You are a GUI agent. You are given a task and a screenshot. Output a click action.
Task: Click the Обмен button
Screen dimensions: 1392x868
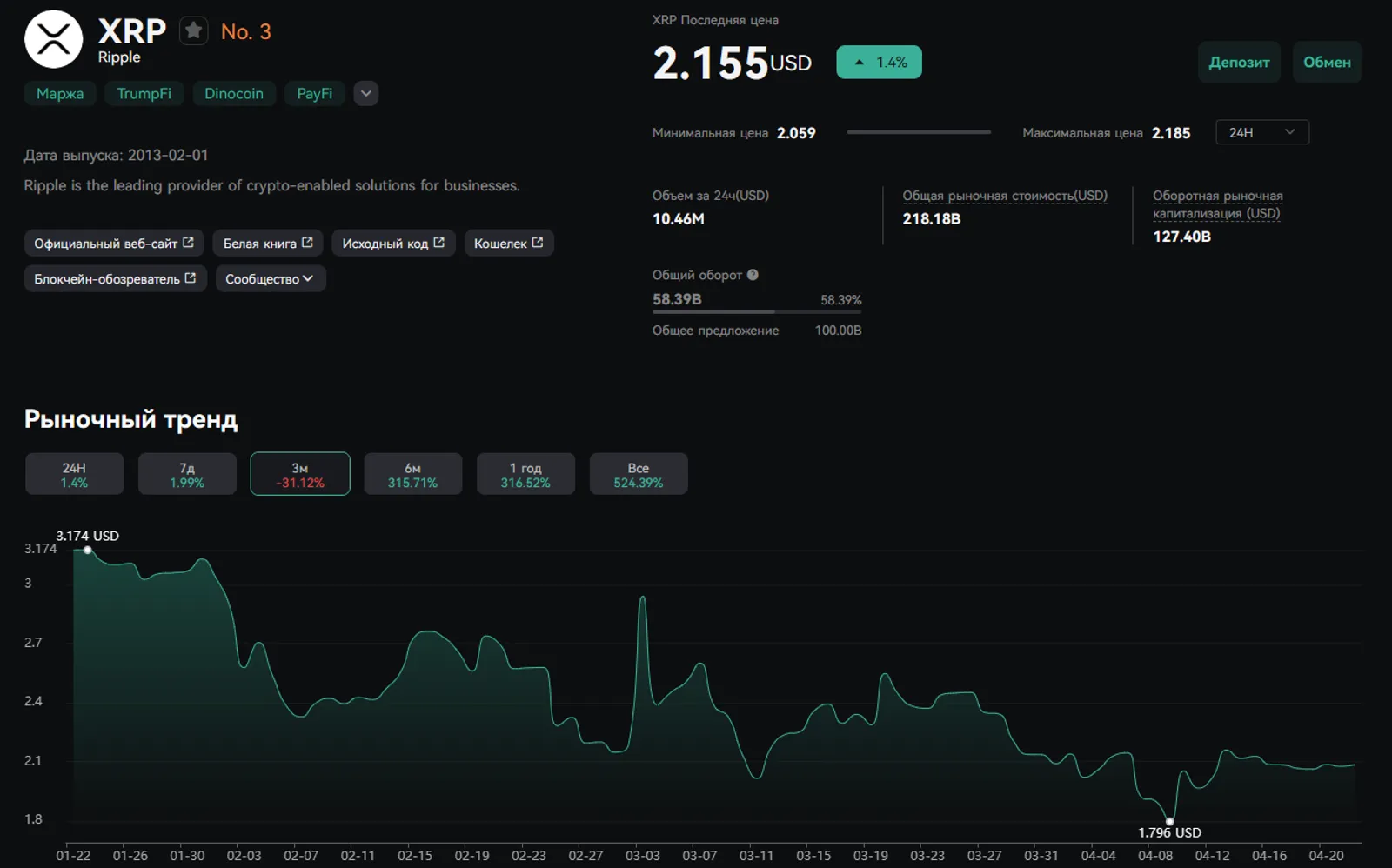[1327, 62]
